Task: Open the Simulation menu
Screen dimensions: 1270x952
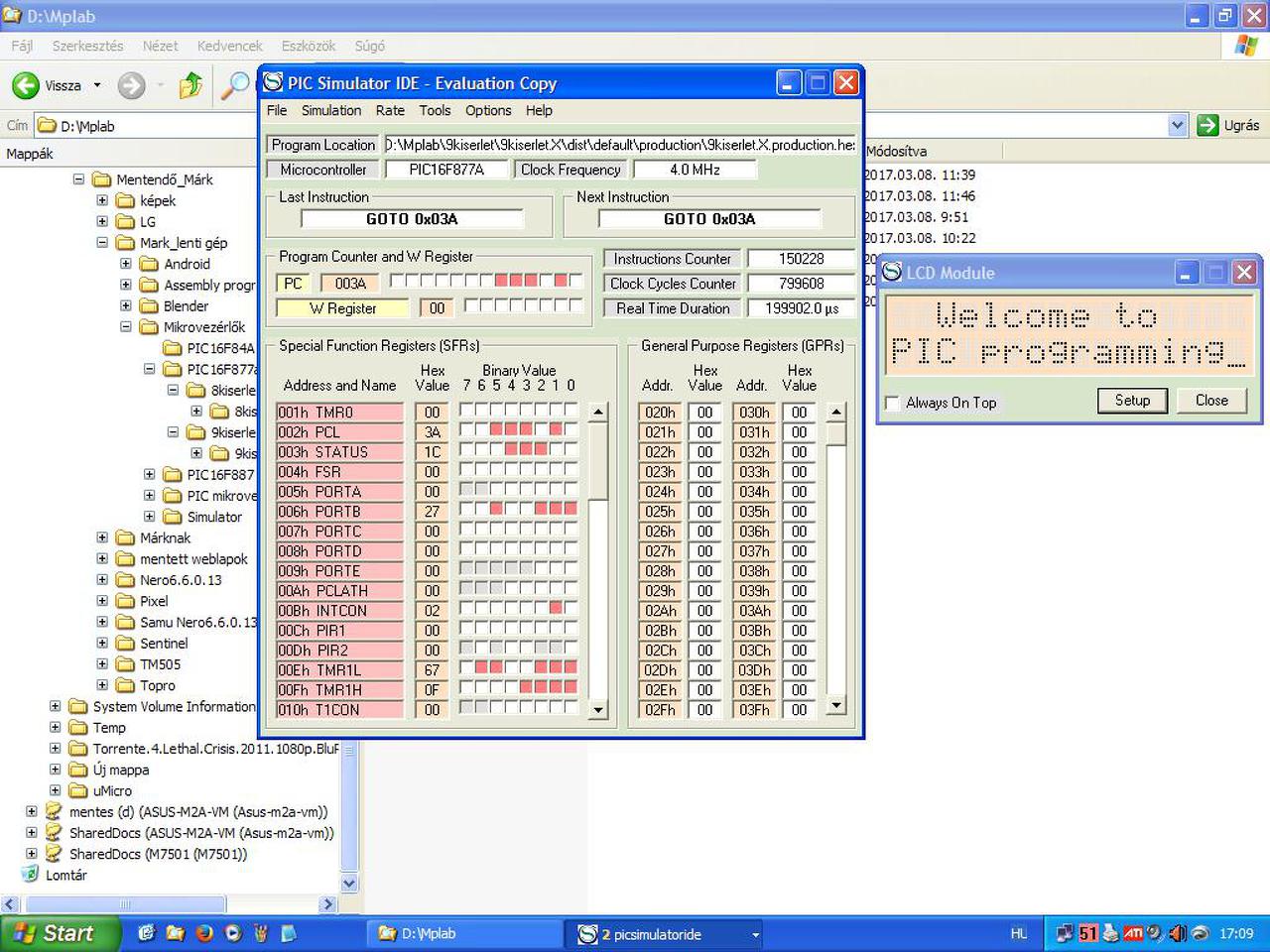Action: pyautogui.click(x=331, y=111)
